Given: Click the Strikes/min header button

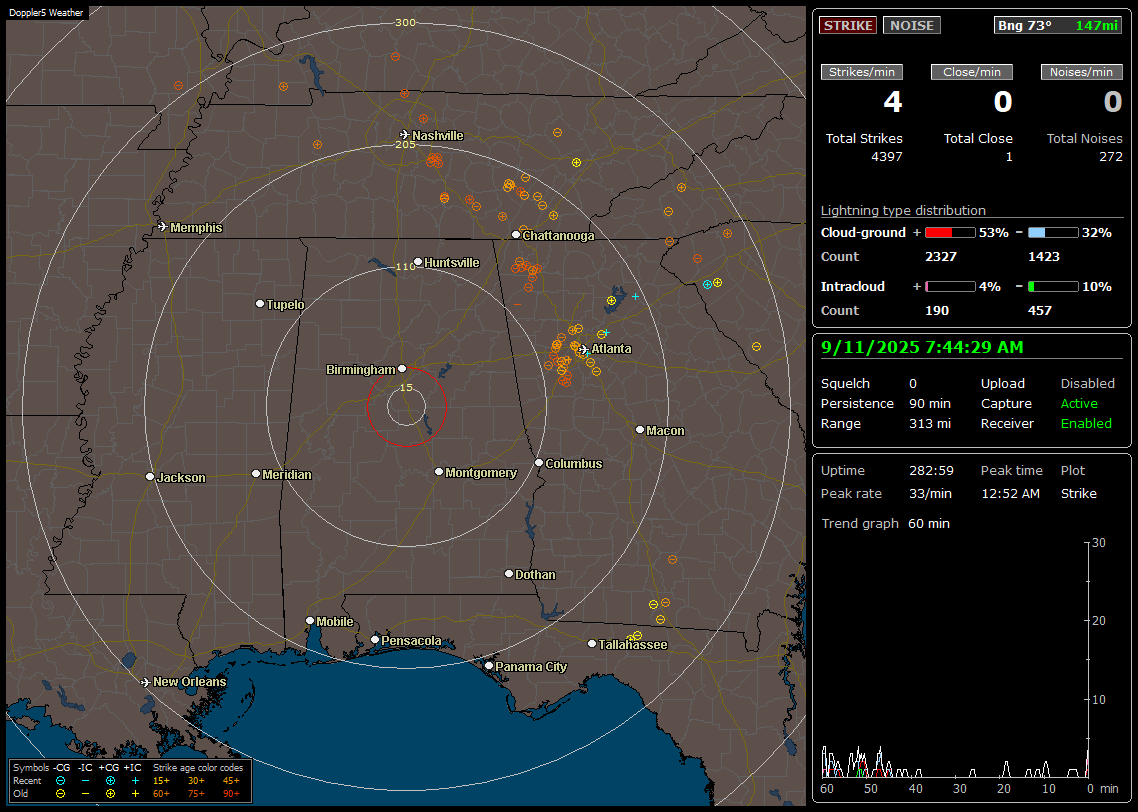Looking at the screenshot, I should tap(862, 72).
